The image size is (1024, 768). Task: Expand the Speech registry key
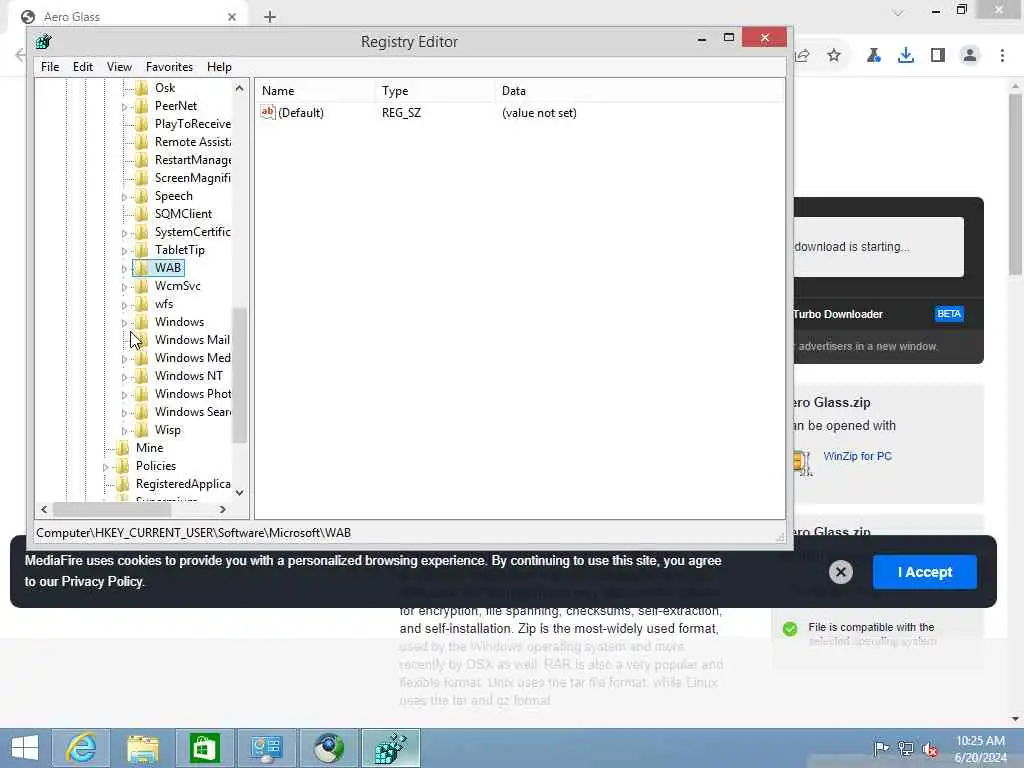(x=124, y=197)
